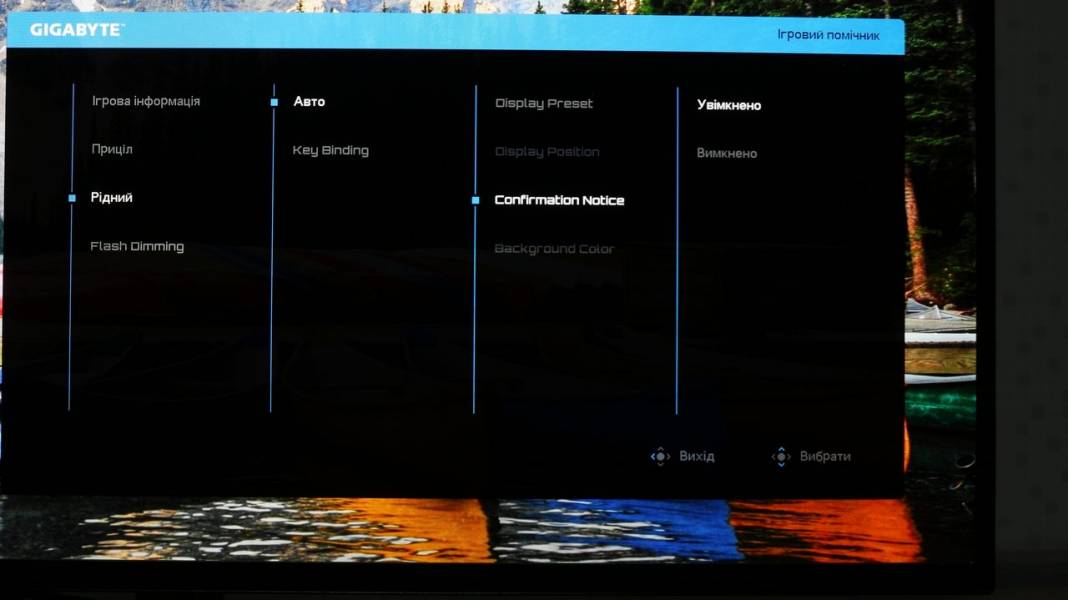The image size is (1068, 600).
Task: Select the Рідний menu entry
Action: [112, 198]
